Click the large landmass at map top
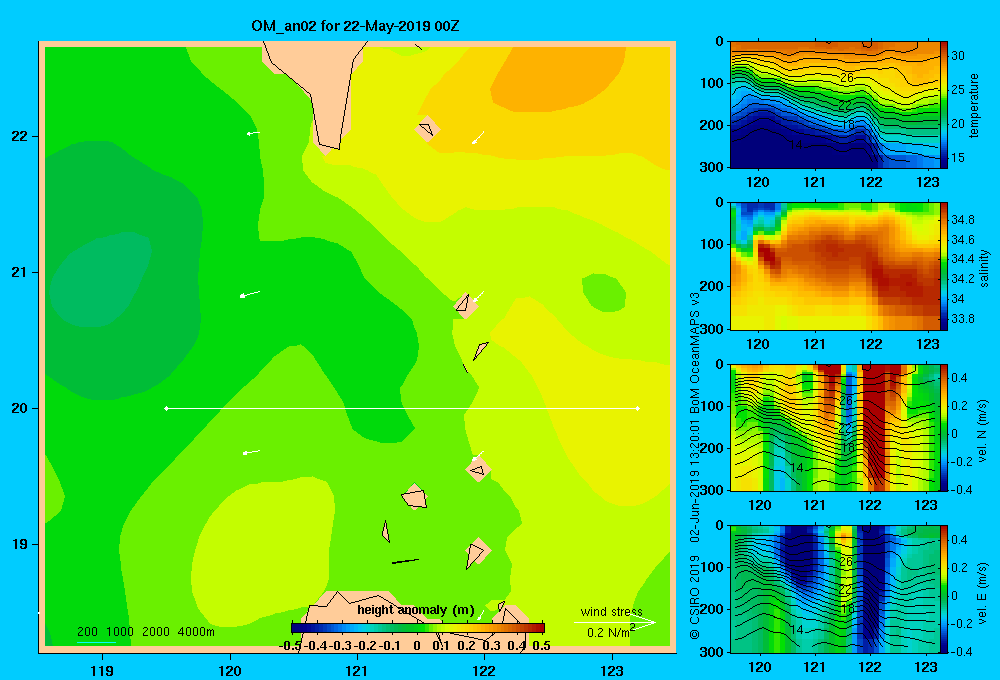This screenshot has height=680, width=1000. [314, 96]
